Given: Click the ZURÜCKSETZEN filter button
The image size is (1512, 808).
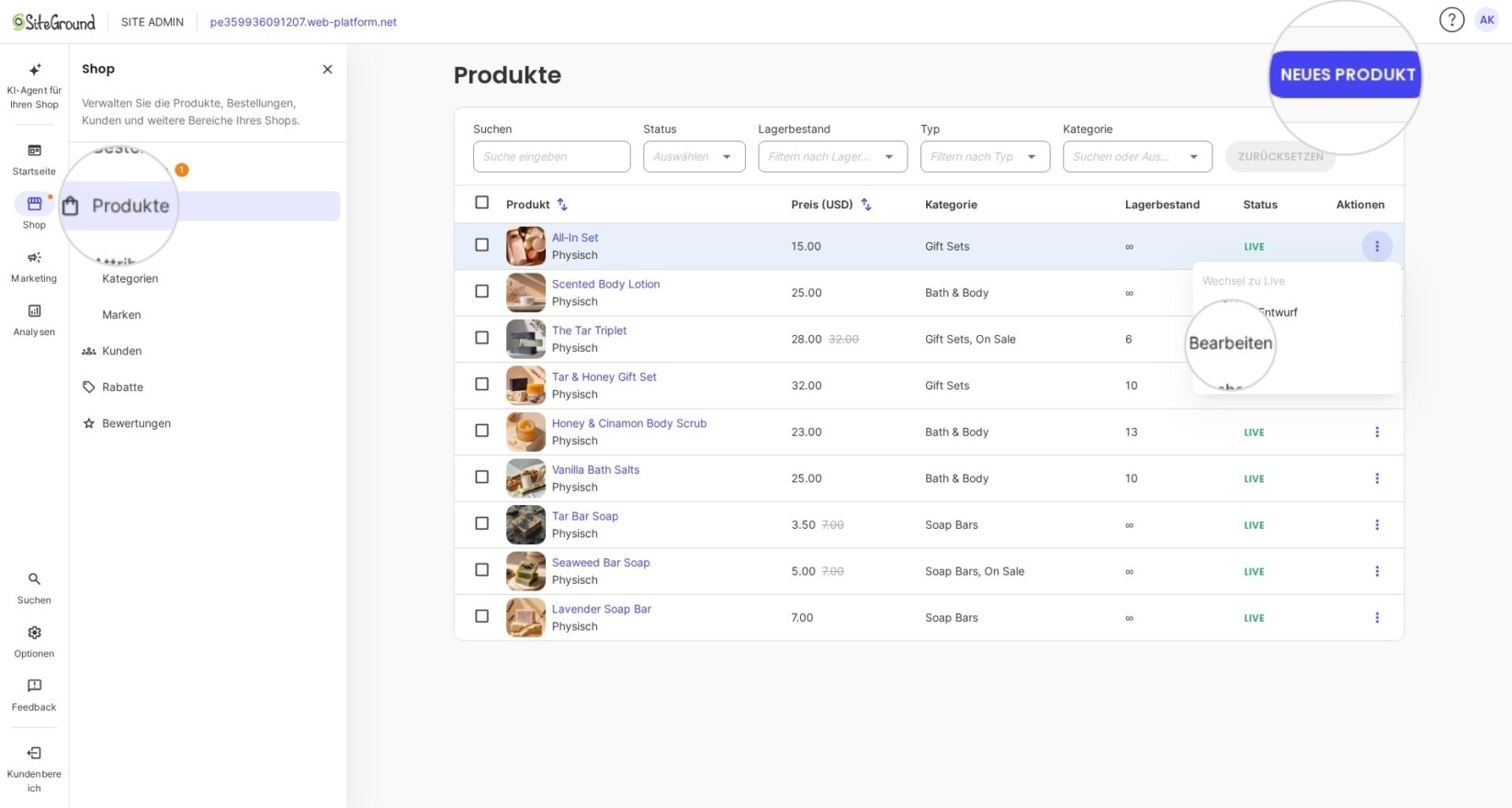Looking at the screenshot, I should tap(1280, 156).
